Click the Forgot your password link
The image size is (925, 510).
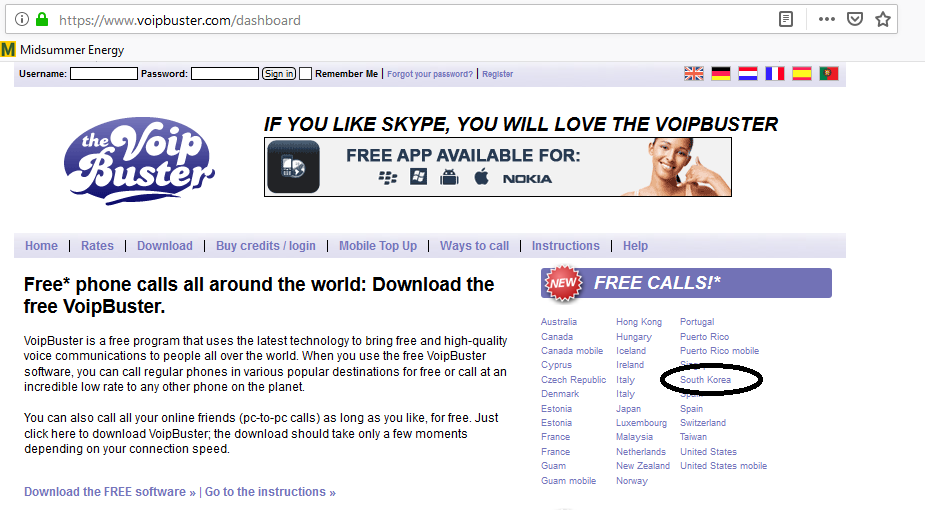point(430,74)
